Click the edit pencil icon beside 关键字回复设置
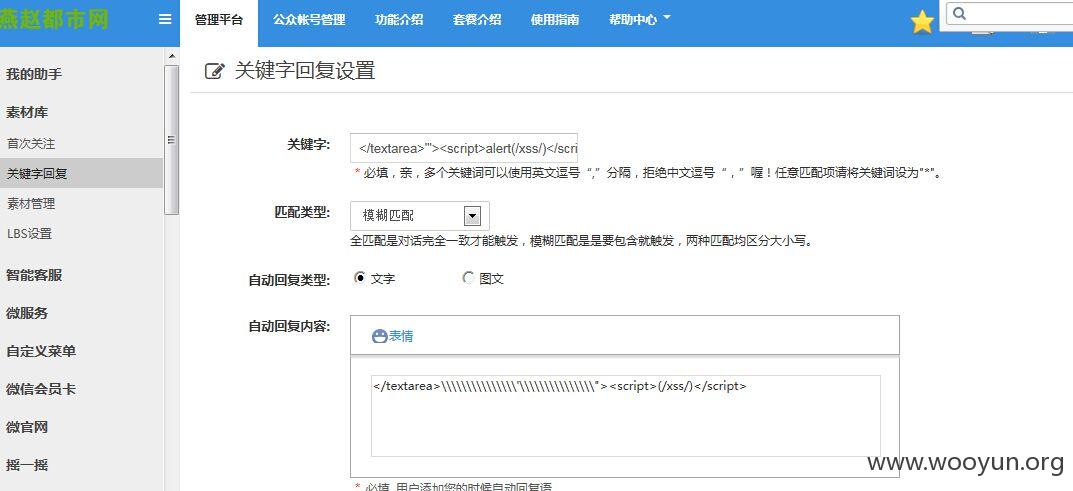 point(214,71)
